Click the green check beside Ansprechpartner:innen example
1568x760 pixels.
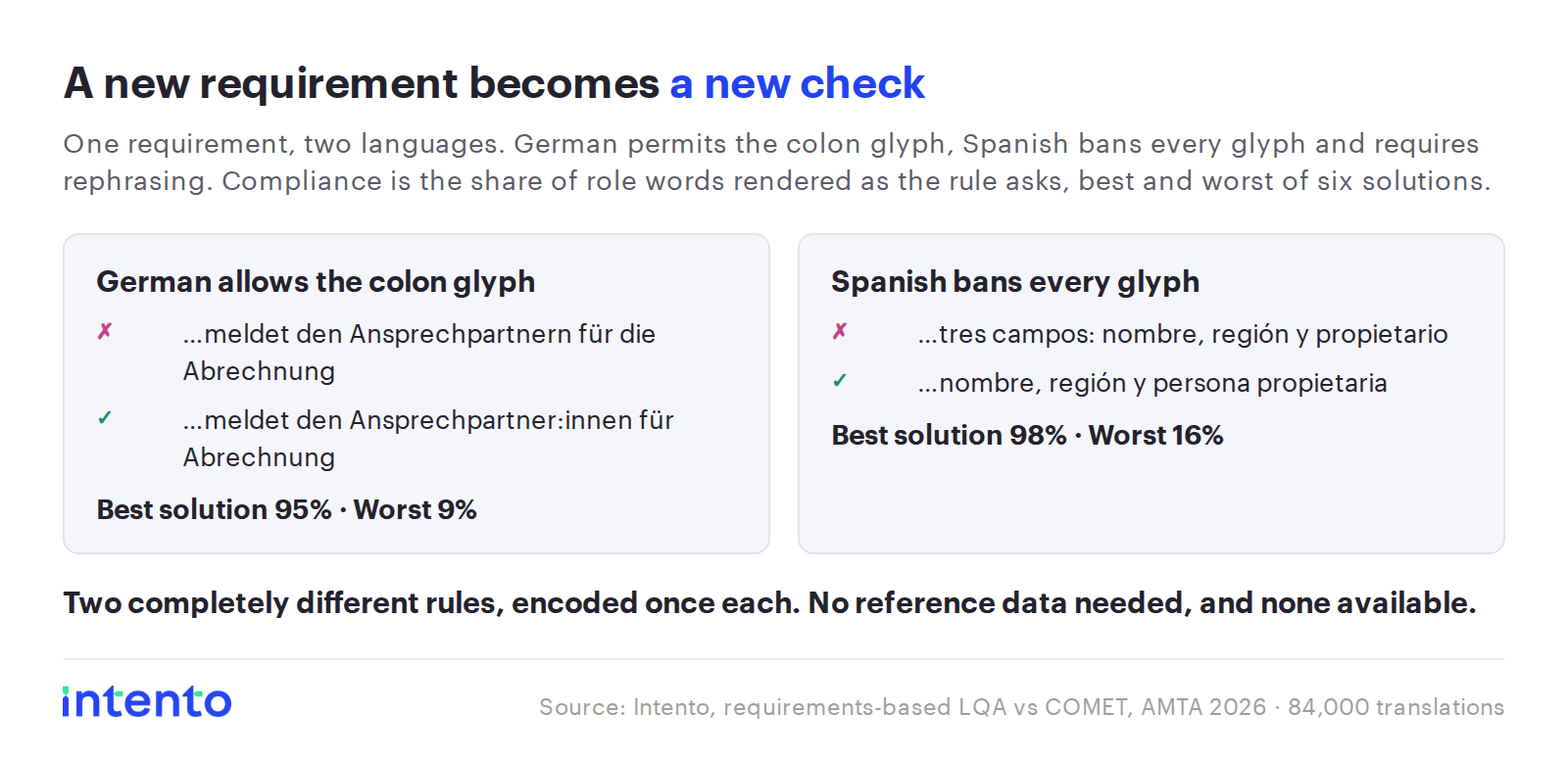(105, 418)
